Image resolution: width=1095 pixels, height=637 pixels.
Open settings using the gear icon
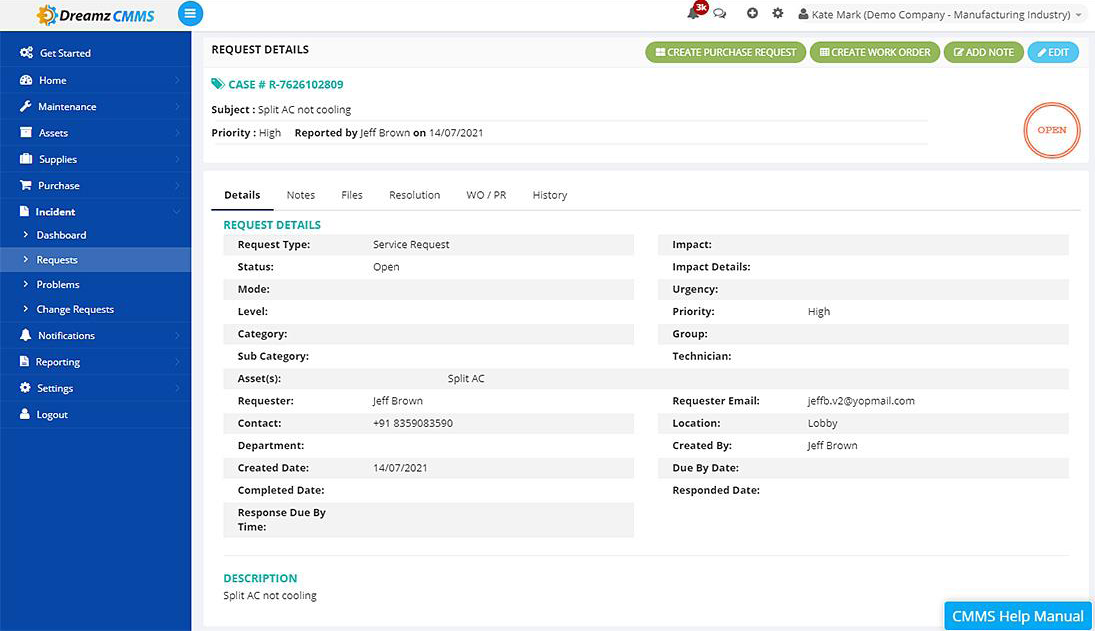(x=778, y=14)
